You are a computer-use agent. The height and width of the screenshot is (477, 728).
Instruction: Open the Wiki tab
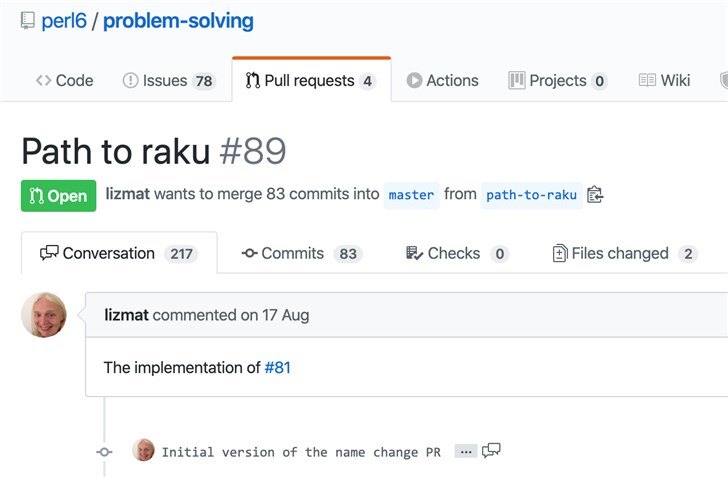(664, 81)
